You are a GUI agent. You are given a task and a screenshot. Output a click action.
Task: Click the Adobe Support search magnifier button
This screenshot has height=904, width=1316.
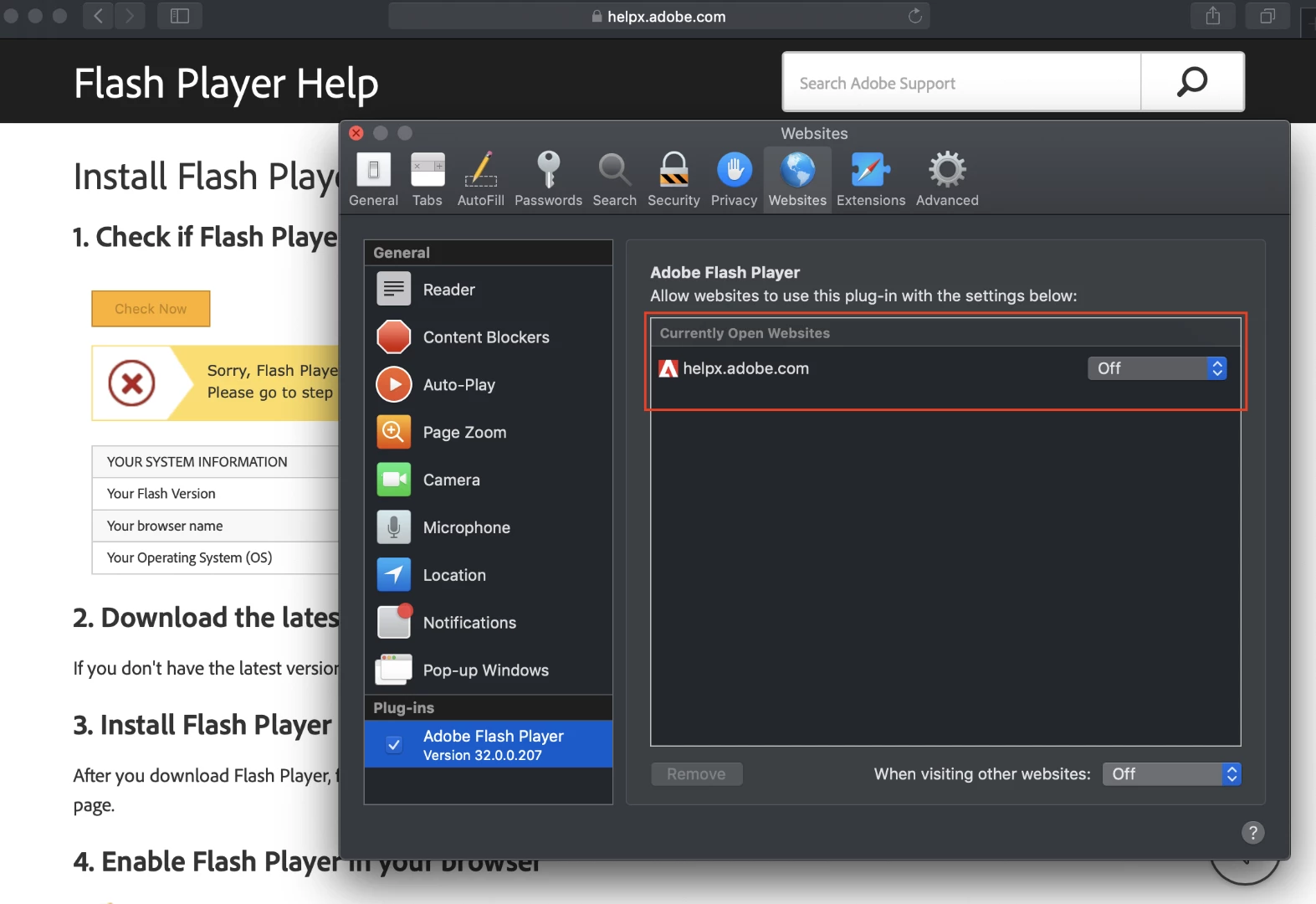tap(1192, 82)
